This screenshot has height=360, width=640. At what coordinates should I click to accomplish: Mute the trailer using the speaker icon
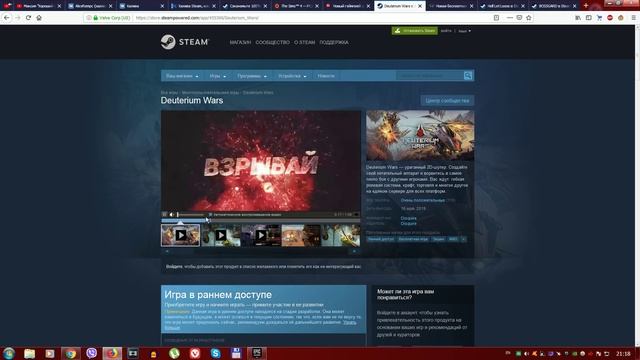[x=171, y=215]
